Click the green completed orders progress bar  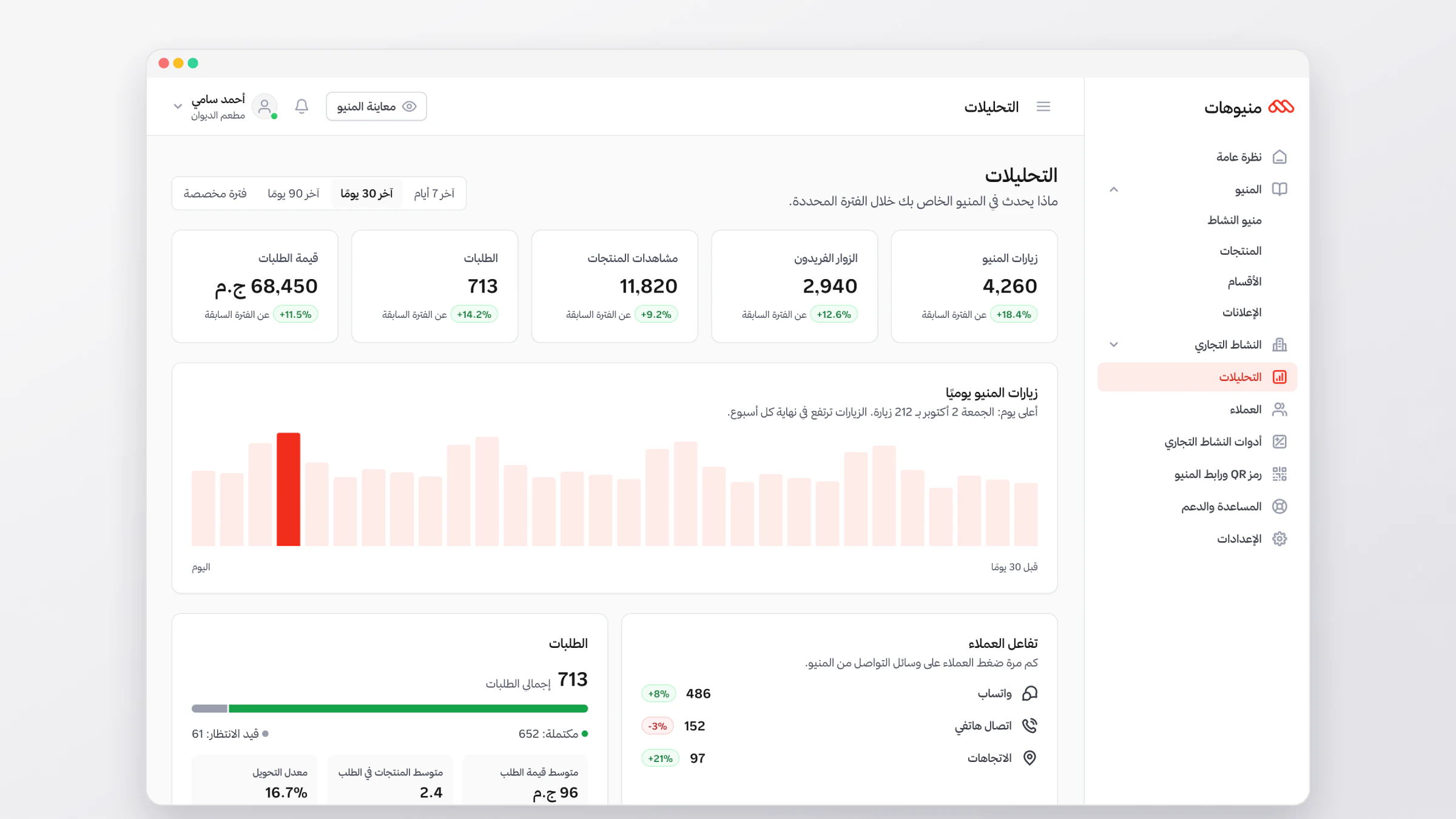point(408,709)
